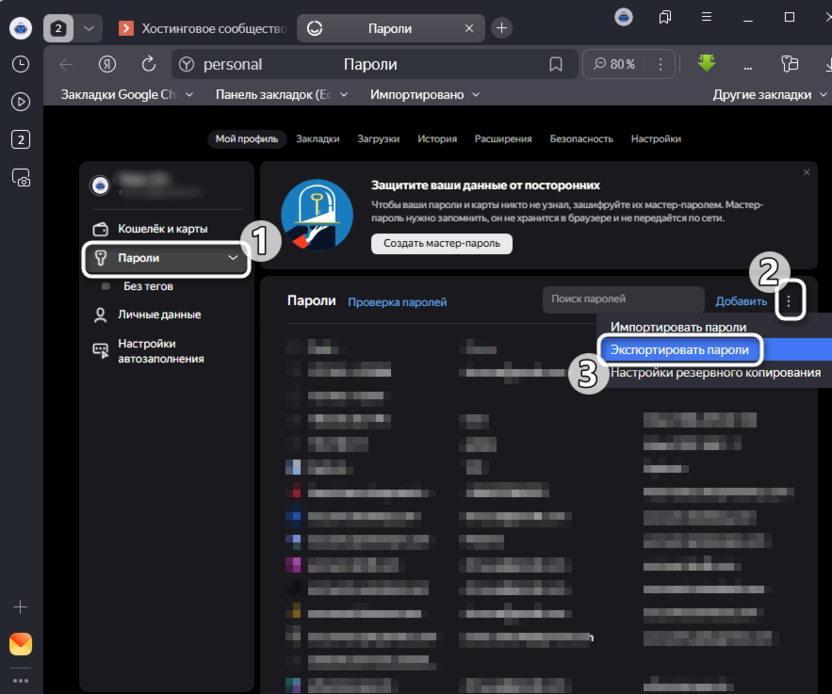Click the site protect icon in address bar
This screenshot has height=694, width=832.
(x=186, y=65)
